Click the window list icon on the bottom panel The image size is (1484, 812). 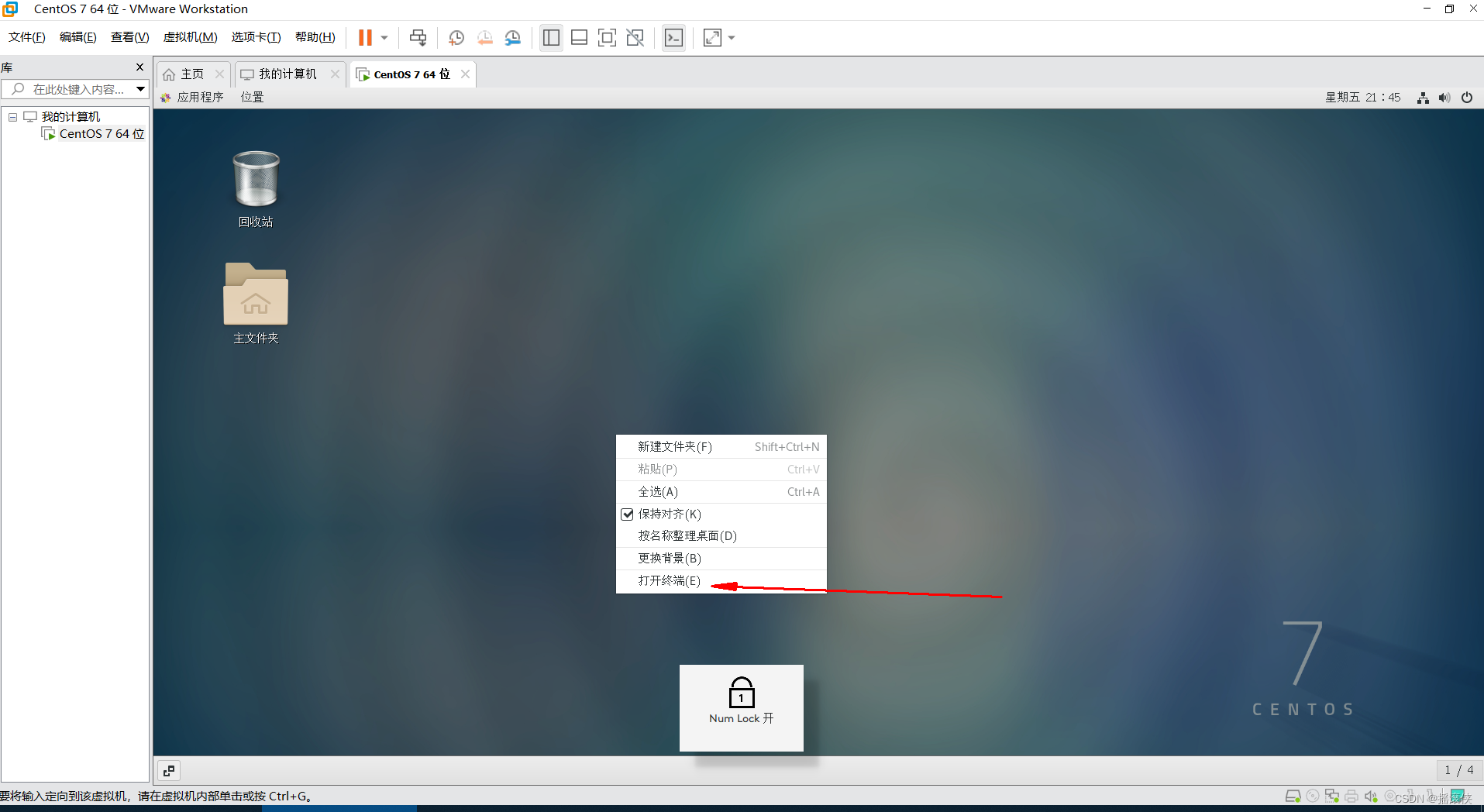[169, 771]
